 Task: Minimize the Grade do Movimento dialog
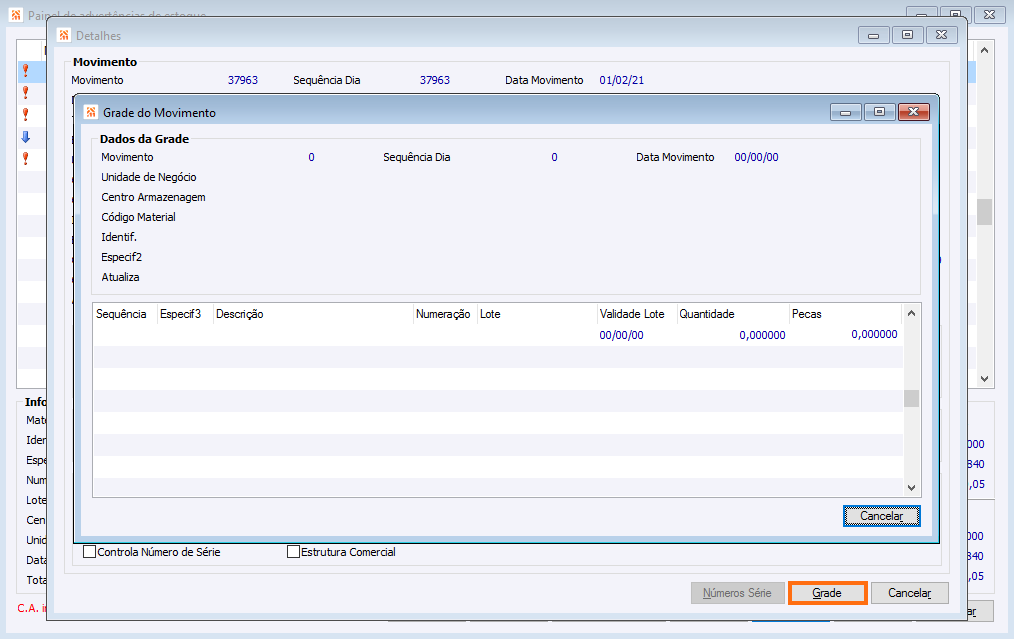845,112
